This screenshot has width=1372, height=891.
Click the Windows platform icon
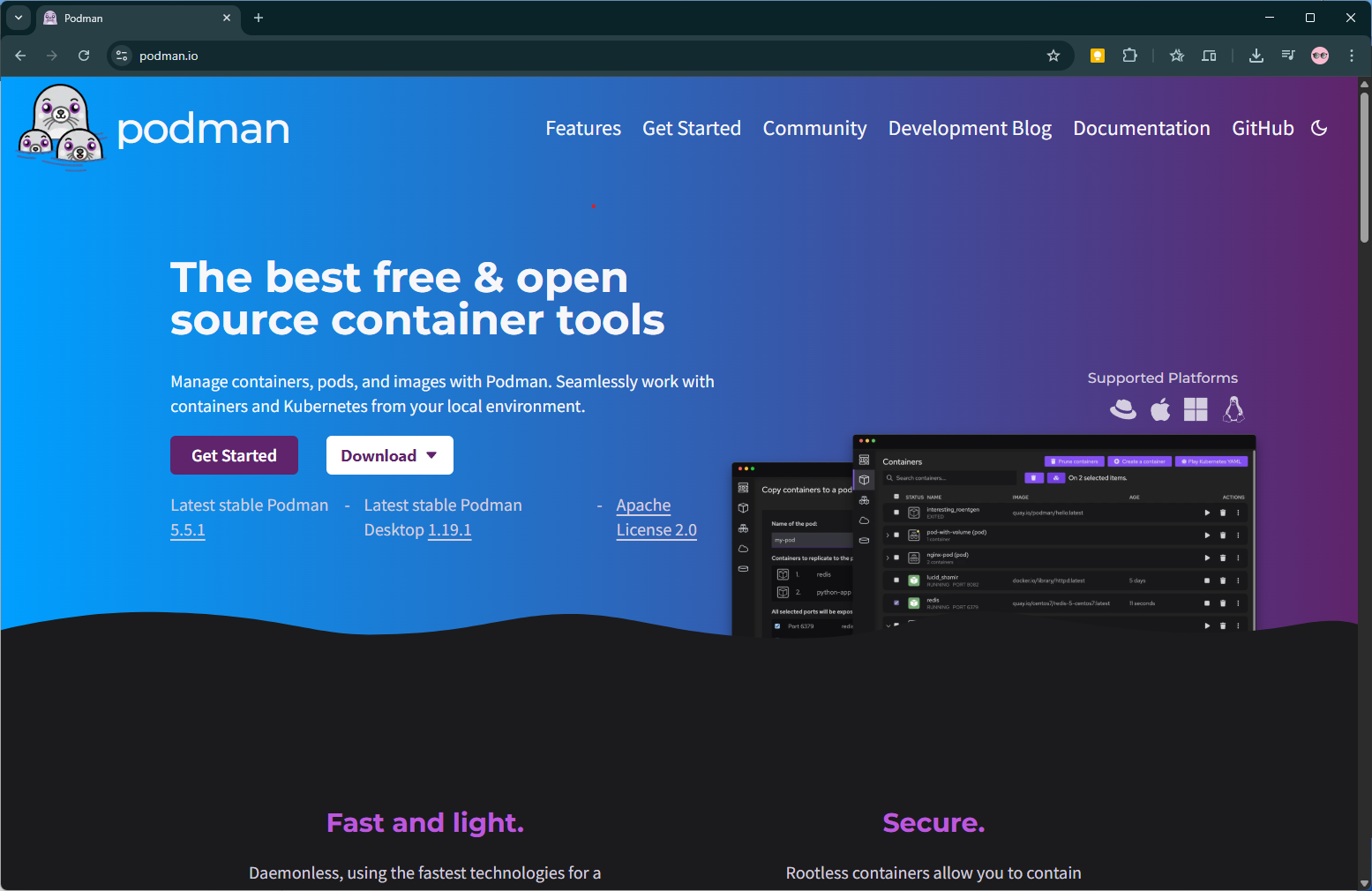(x=1196, y=409)
